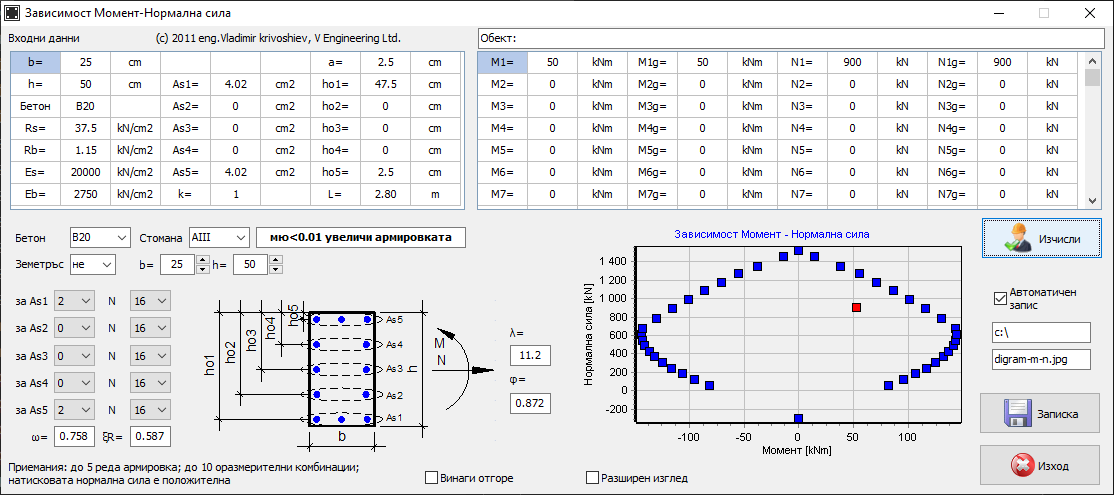Click the Записка floppy disk button
This screenshot has height=495, width=1114.
(1041, 412)
